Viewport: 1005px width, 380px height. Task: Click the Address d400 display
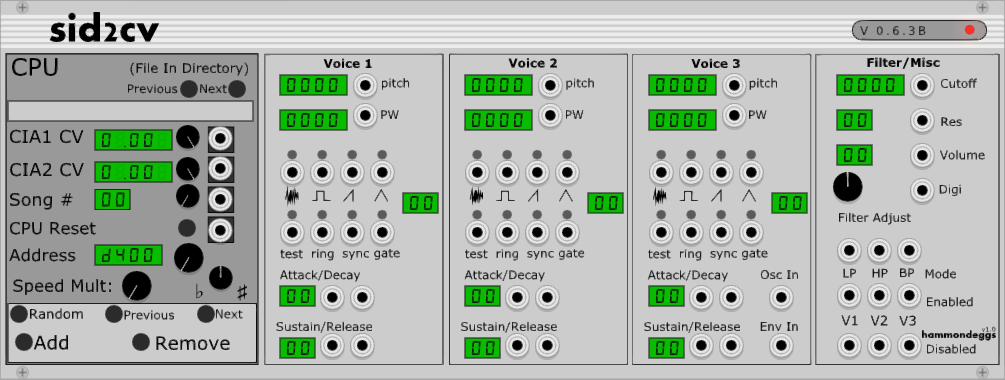point(129,255)
